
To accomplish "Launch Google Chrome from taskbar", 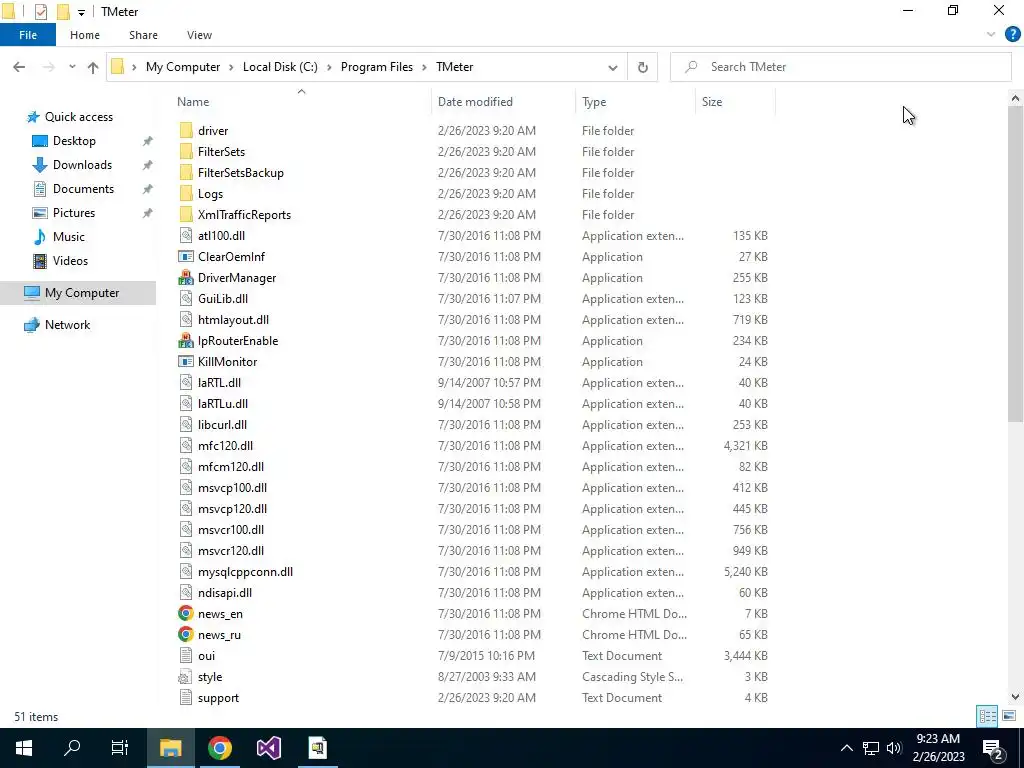I will click(x=219, y=748).
